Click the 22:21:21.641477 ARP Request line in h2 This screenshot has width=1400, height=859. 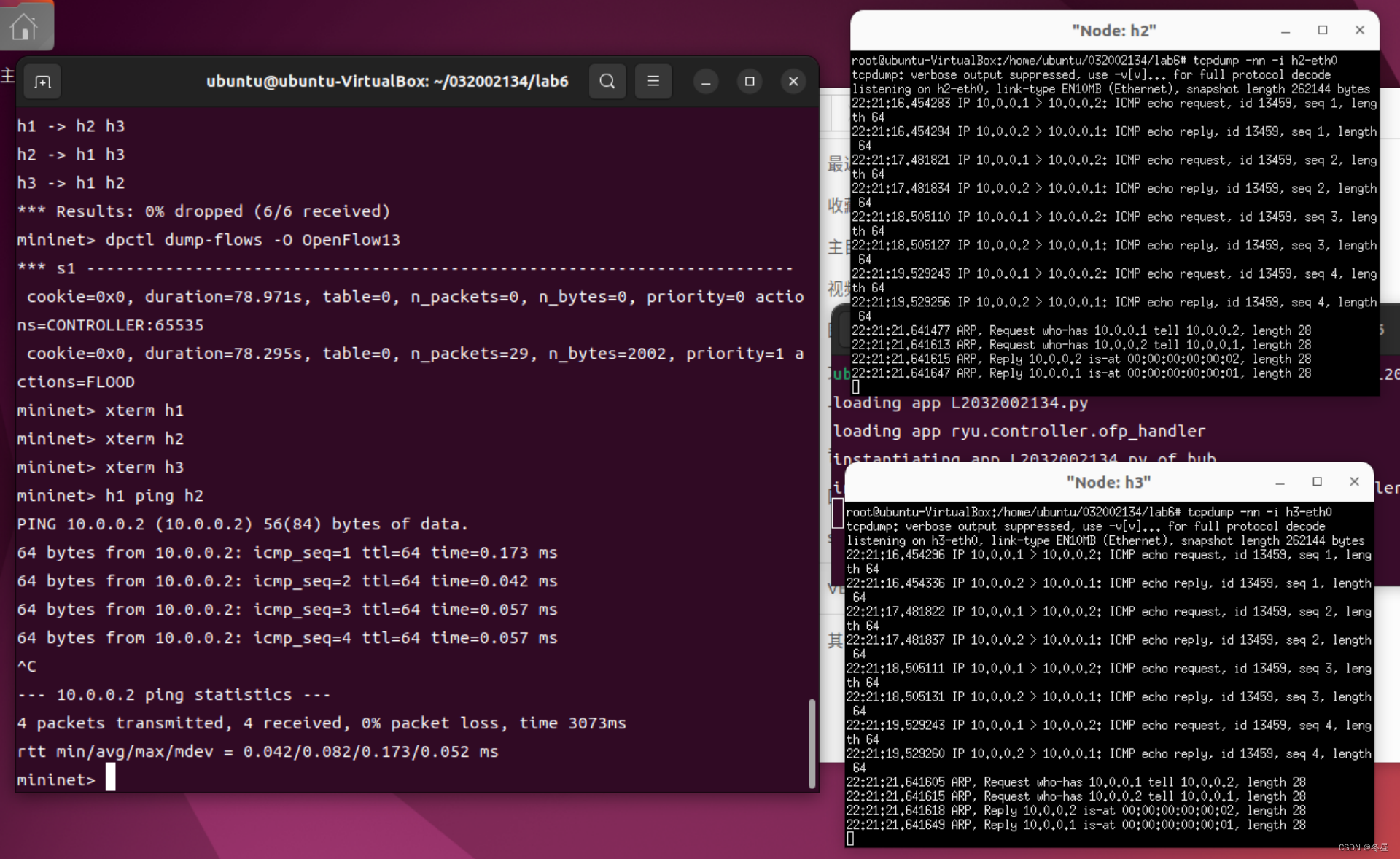coord(1081,331)
